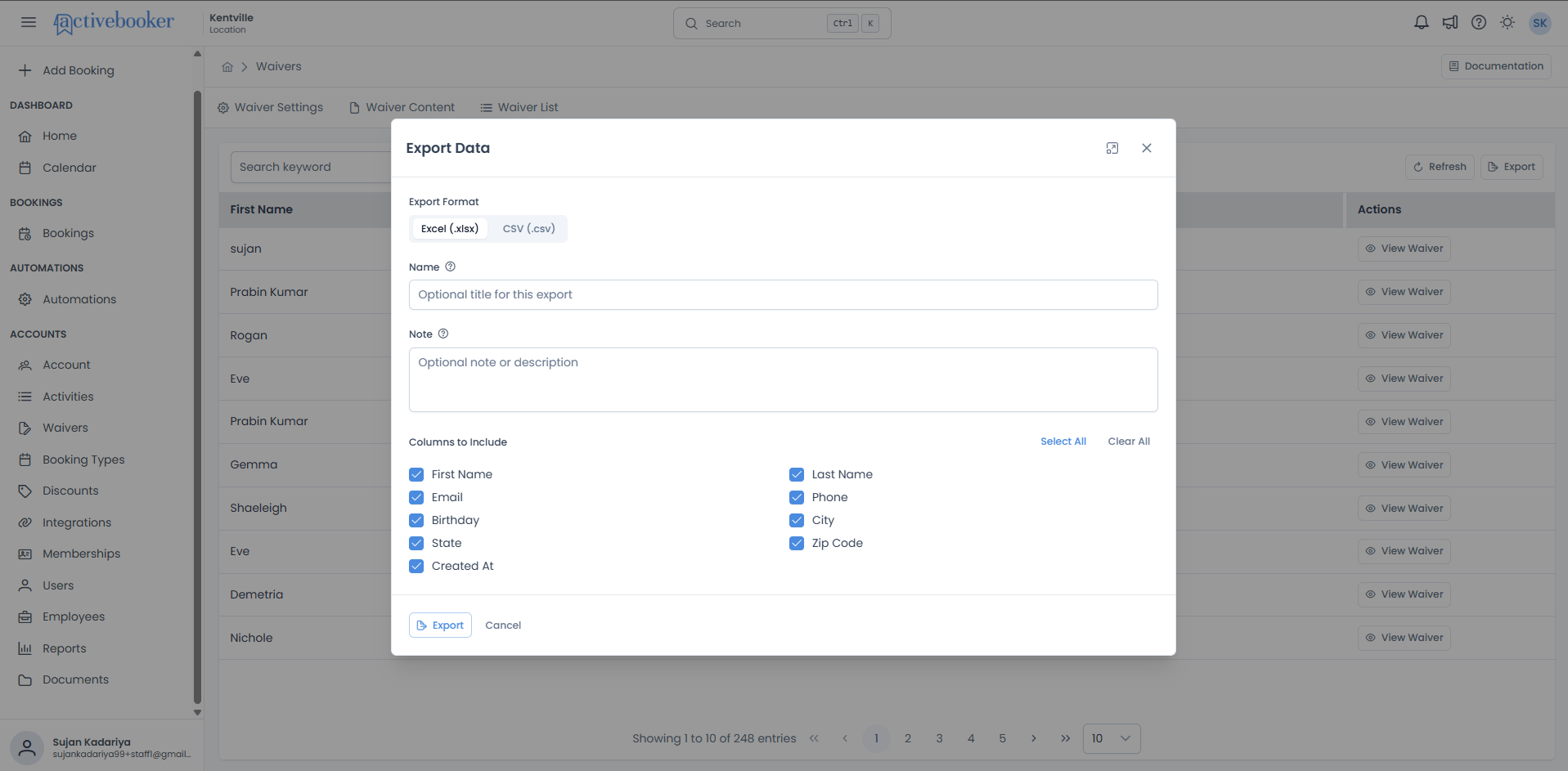Open the Documentation button
This screenshot has height=771, width=1568.
point(1496,66)
